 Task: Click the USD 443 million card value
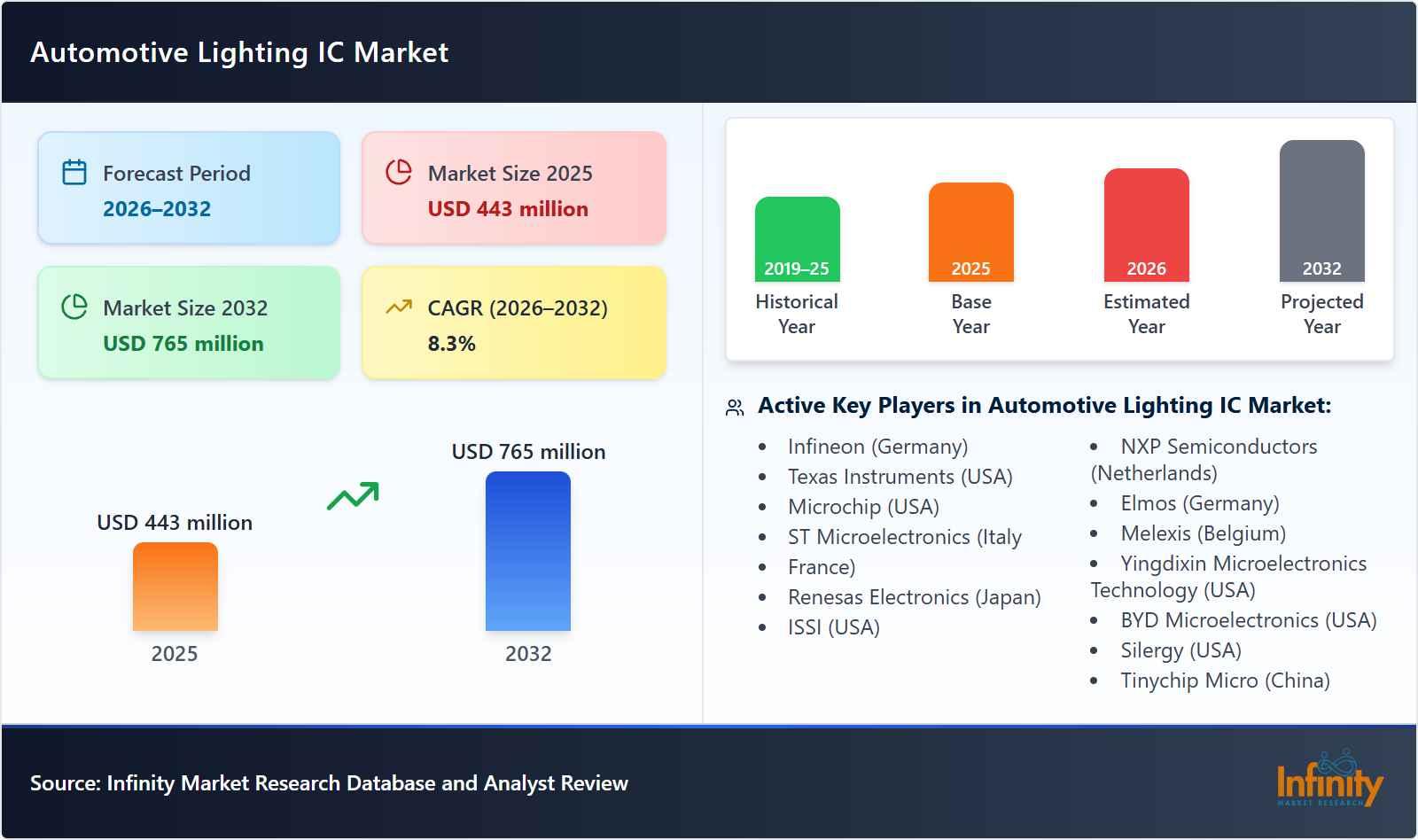[508, 208]
